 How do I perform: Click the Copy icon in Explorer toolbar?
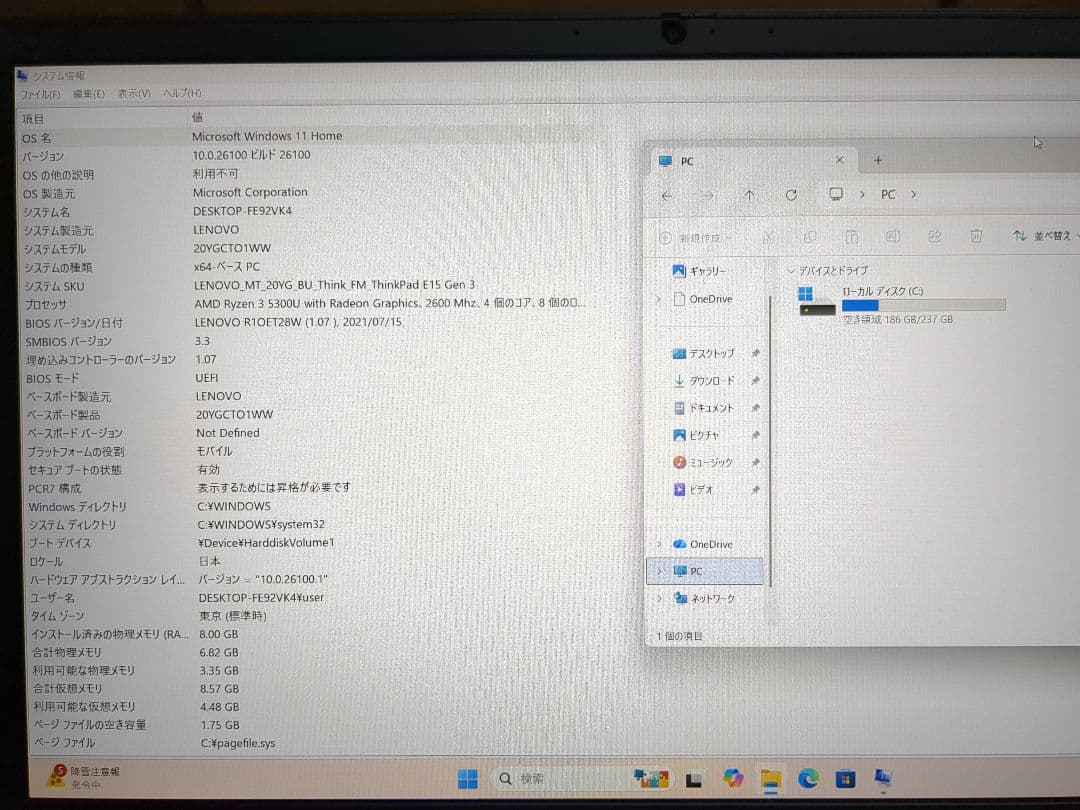[810, 237]
